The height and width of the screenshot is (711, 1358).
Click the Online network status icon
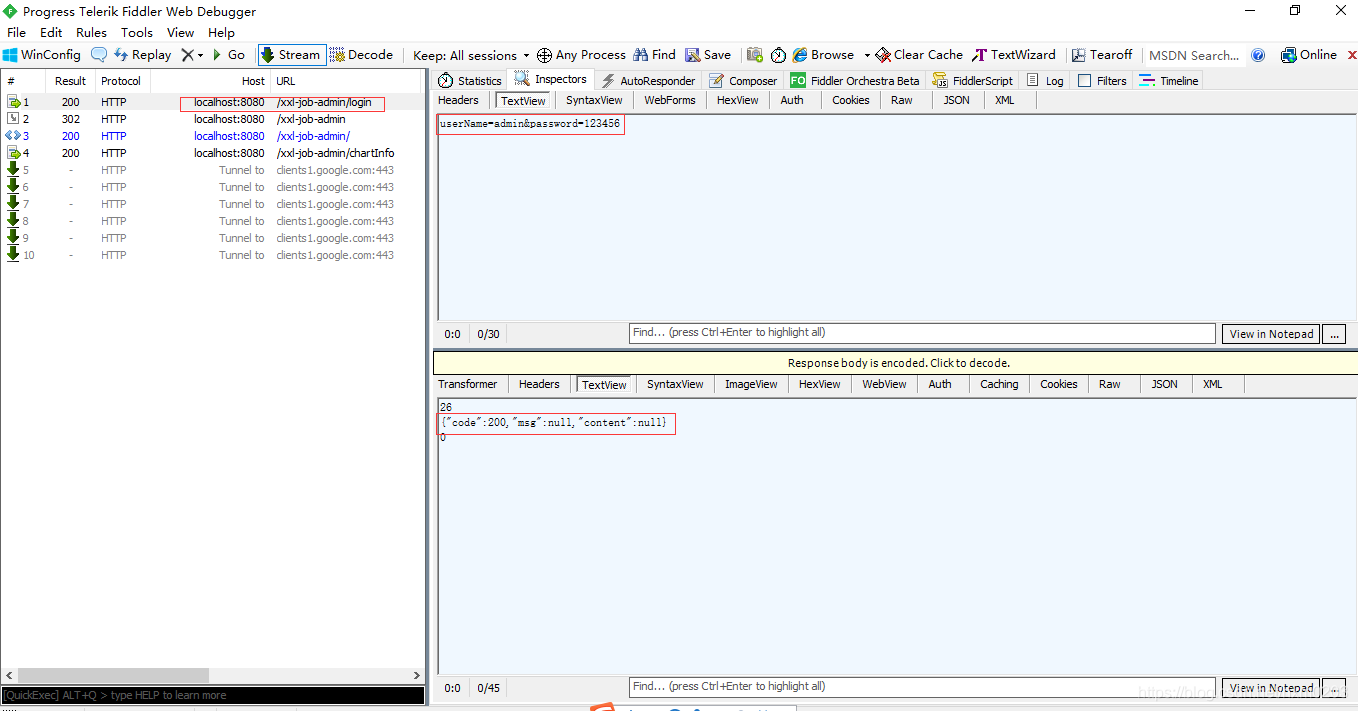(x=1289, y=55)
